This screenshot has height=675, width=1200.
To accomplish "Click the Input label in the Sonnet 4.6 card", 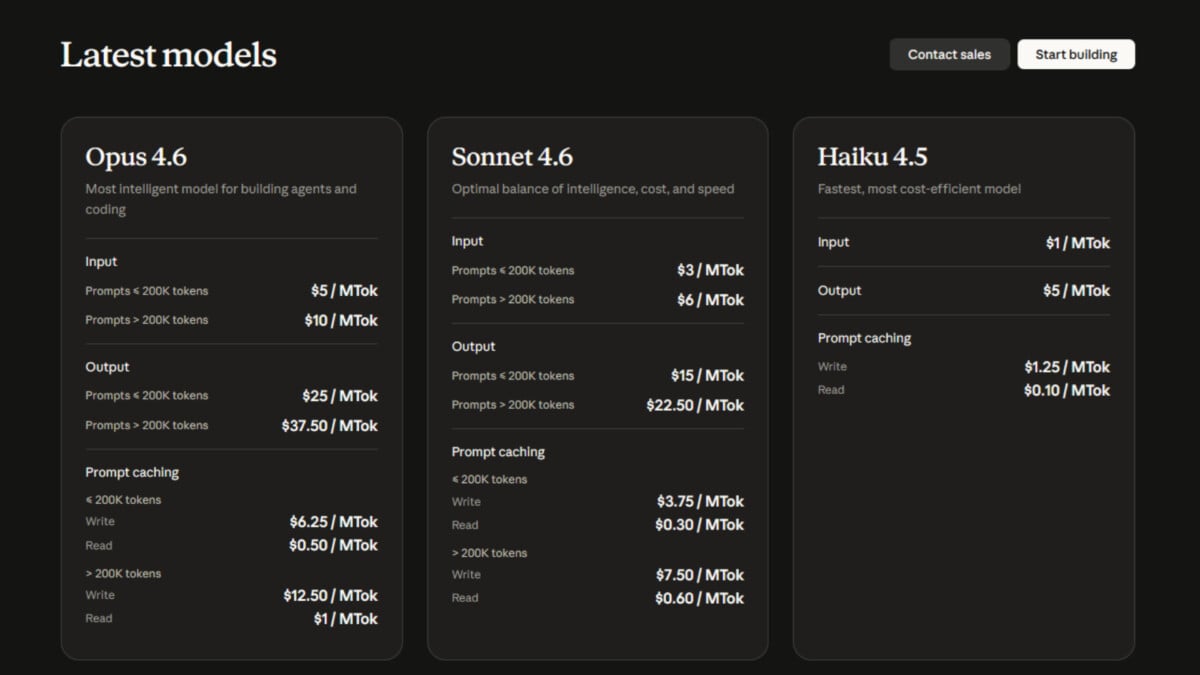I will [x=467, y=241].
